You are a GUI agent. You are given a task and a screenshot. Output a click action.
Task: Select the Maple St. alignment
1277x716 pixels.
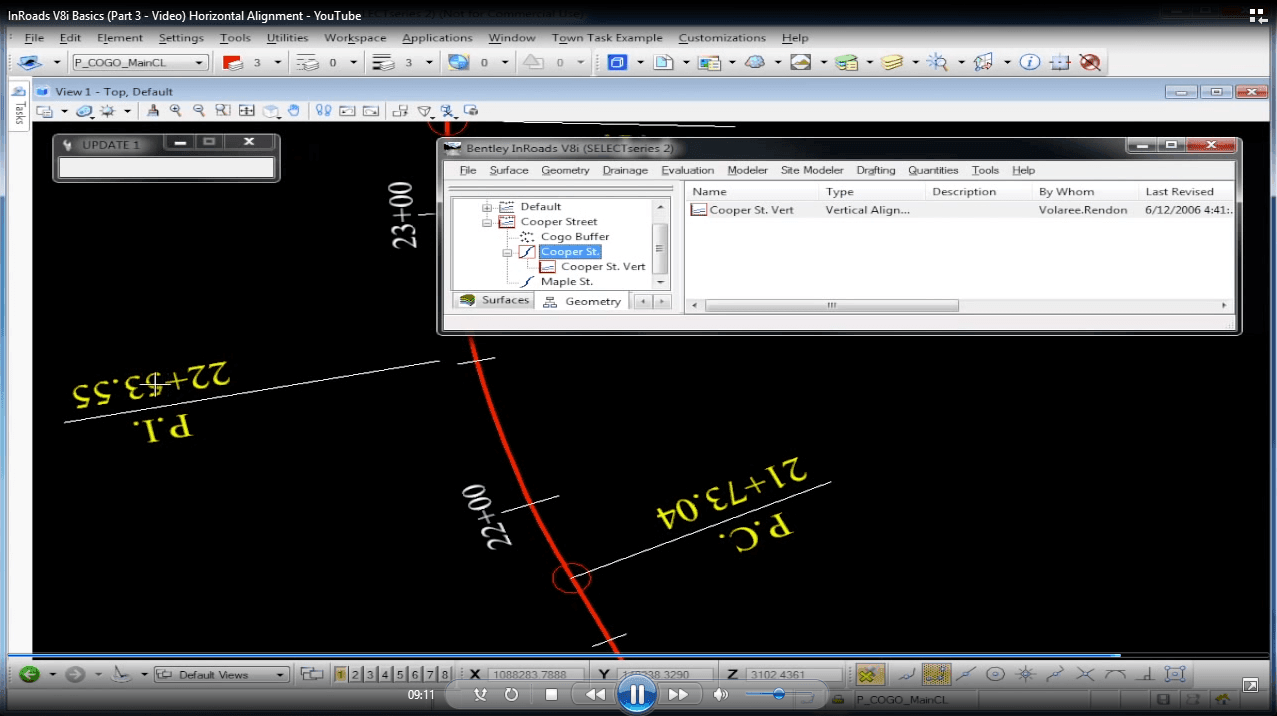pos(566,282)
